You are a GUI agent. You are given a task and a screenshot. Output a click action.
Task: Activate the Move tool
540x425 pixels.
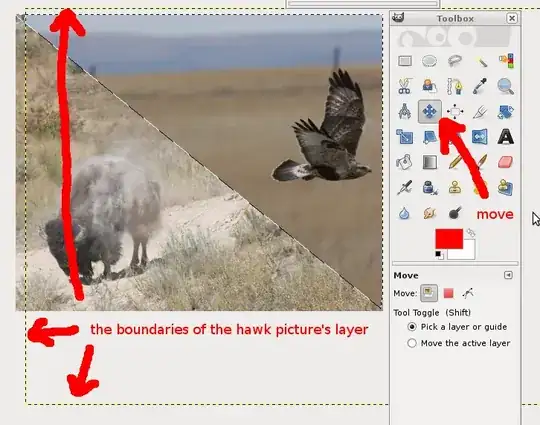[x=429, y=111]
